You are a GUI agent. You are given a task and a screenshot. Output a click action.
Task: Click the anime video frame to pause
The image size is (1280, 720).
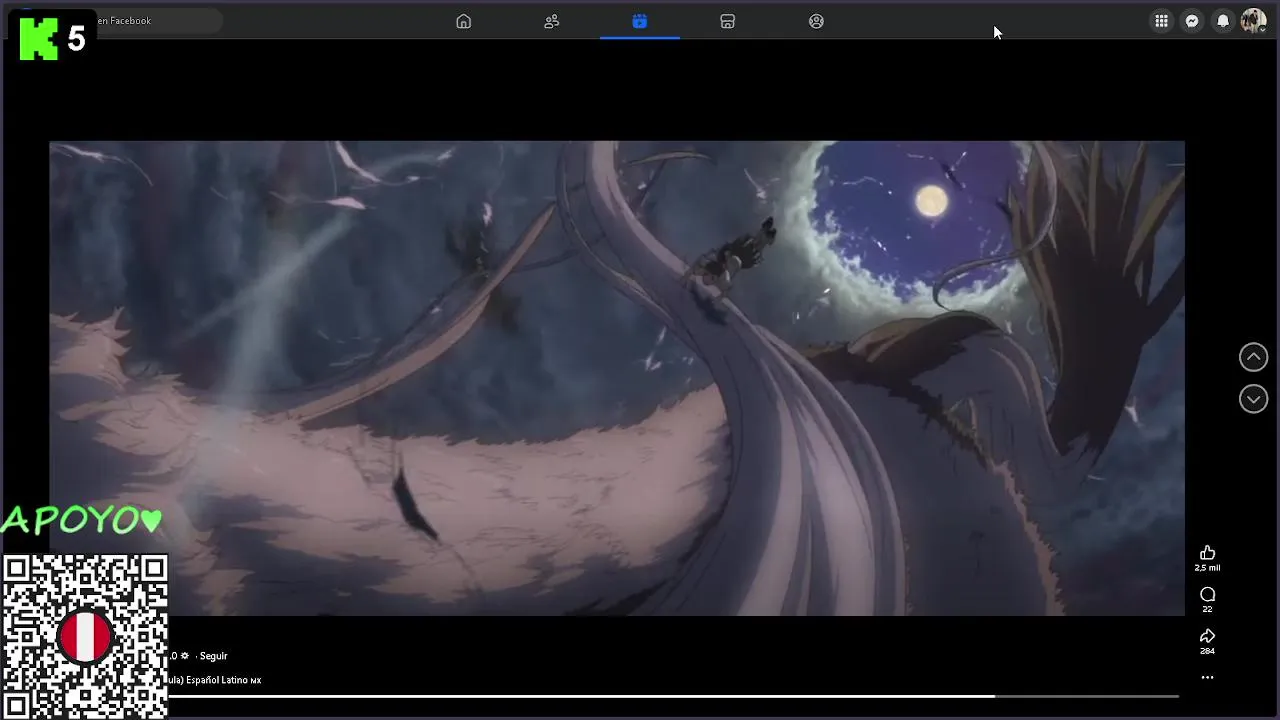coord(617,378)
